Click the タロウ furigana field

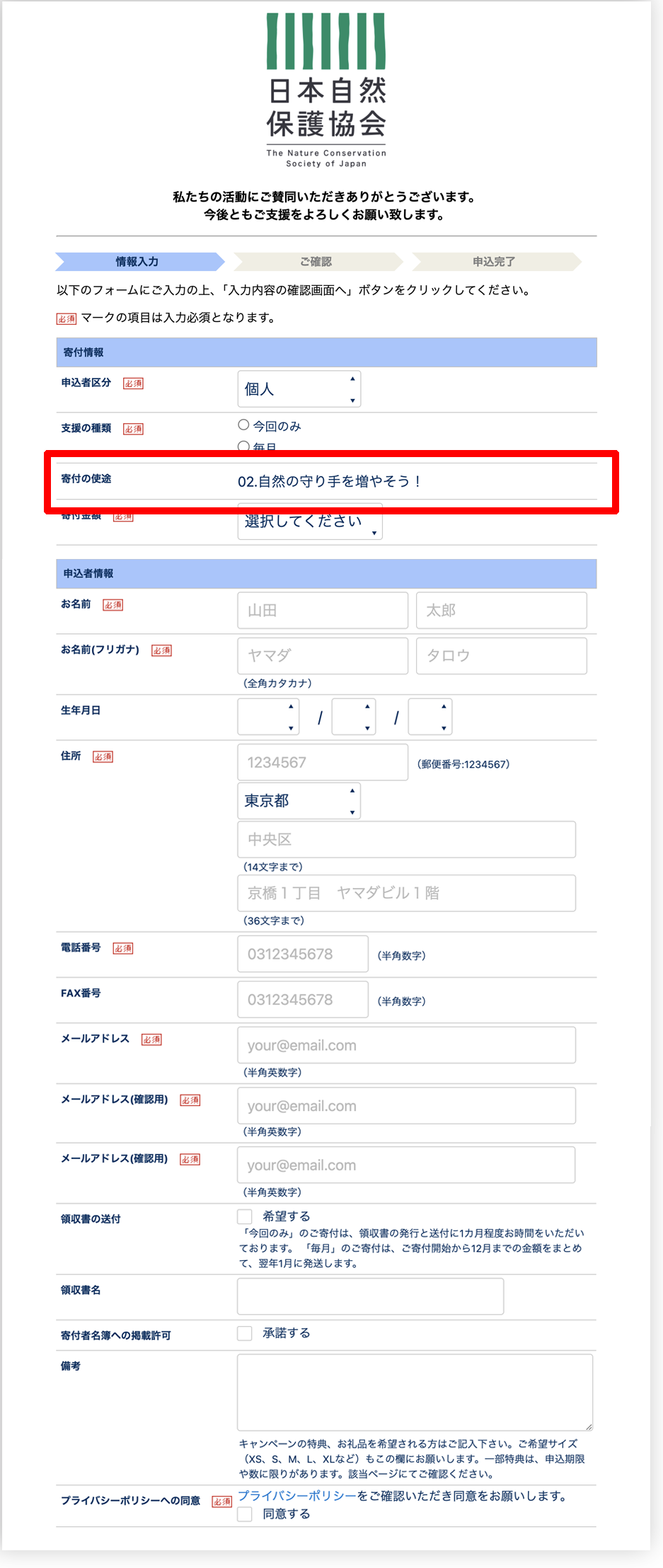tap(502, 656)
